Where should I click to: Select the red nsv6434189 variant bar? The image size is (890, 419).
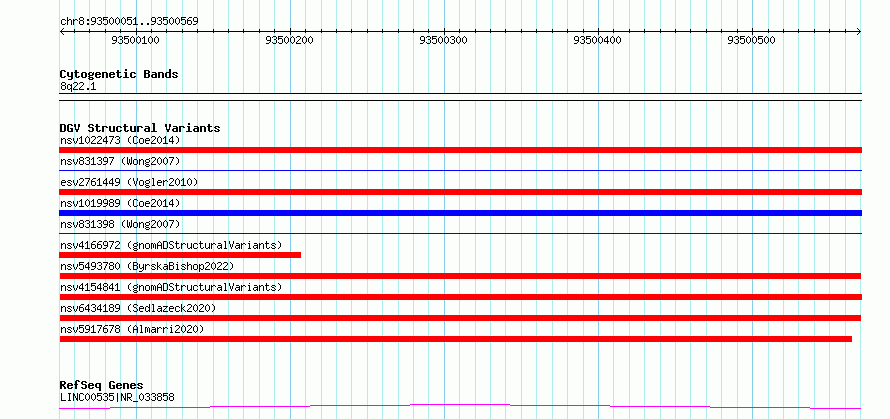click(460, 318)
